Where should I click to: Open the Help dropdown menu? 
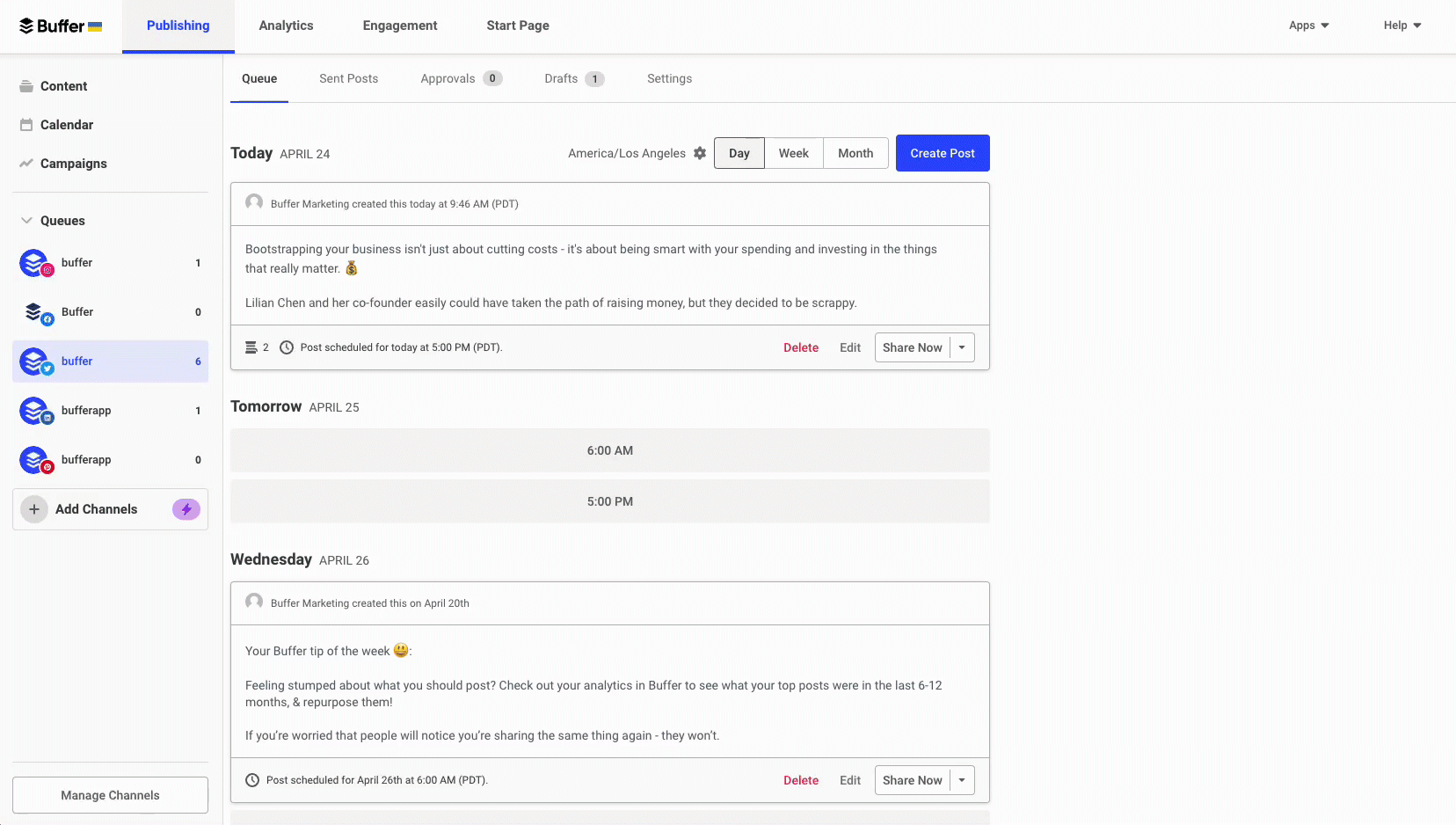coord(1401,26)
